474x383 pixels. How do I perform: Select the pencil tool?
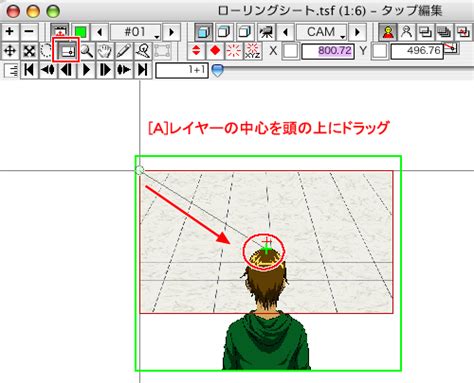(x=124, y=51)
